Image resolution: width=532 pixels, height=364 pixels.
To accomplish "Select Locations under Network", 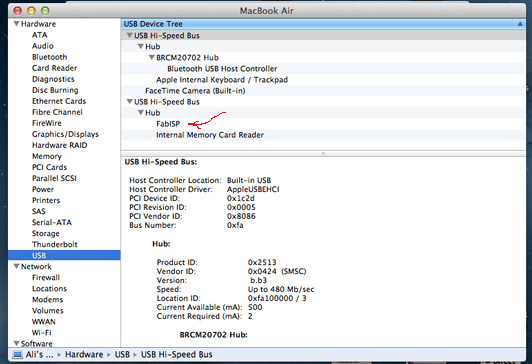I will point(49,288).
